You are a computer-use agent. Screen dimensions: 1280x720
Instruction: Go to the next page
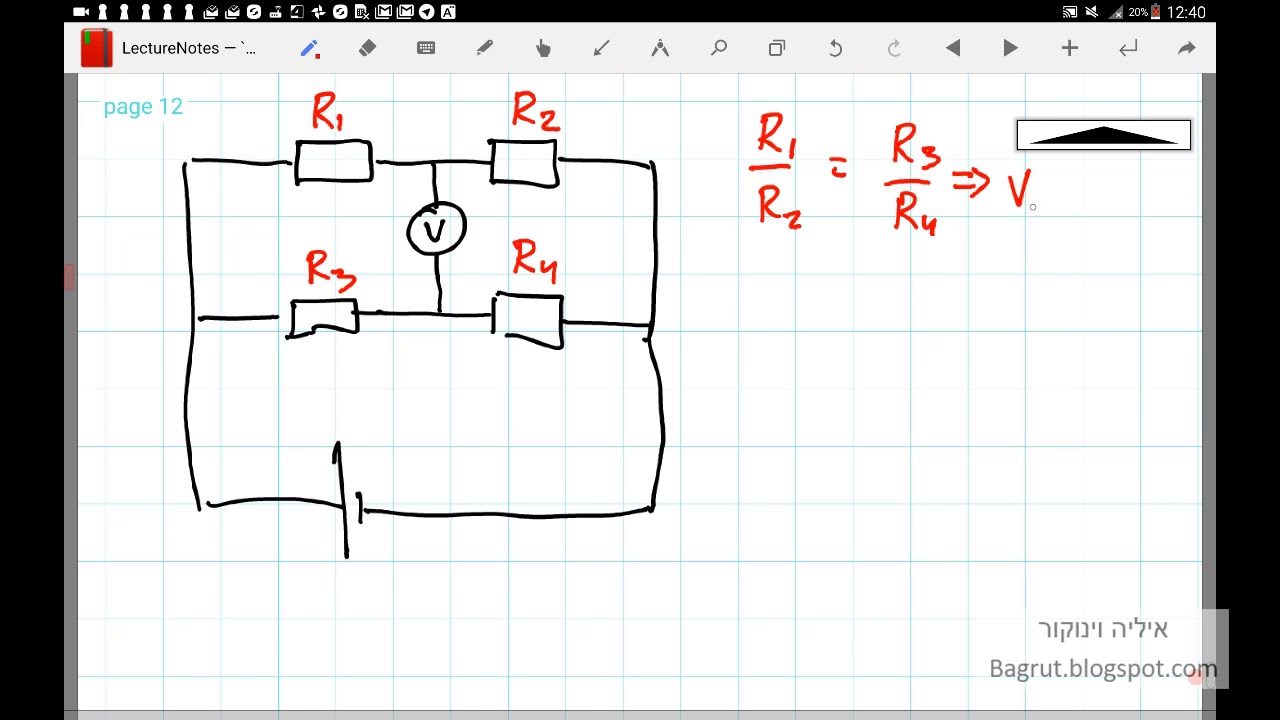click(1011, 48)
